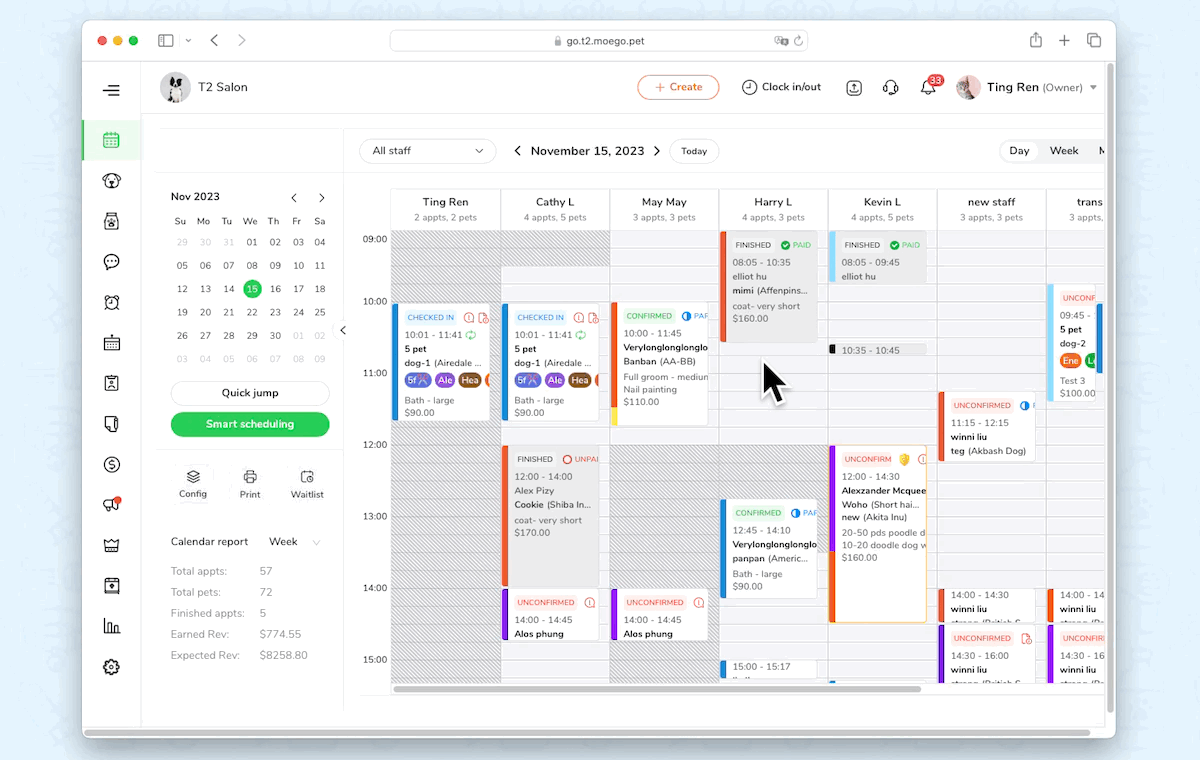Click the Today button
The width and height of the screenshot is (1200, 760).
click(x=694, y=151)
